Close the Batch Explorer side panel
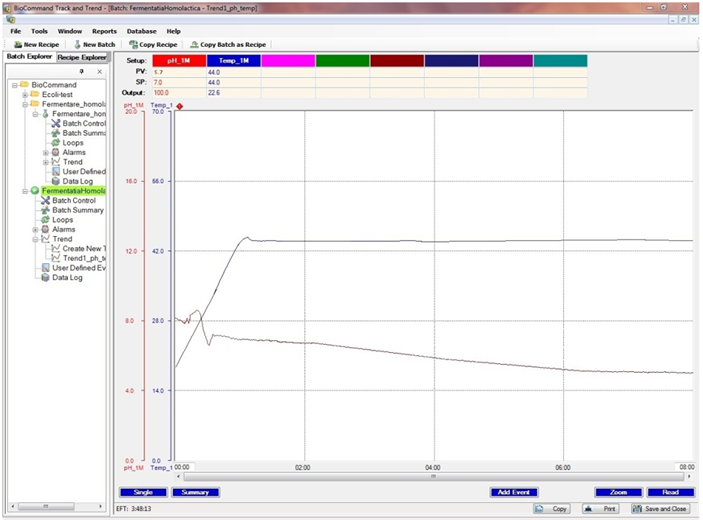 [x=99, y=72]
